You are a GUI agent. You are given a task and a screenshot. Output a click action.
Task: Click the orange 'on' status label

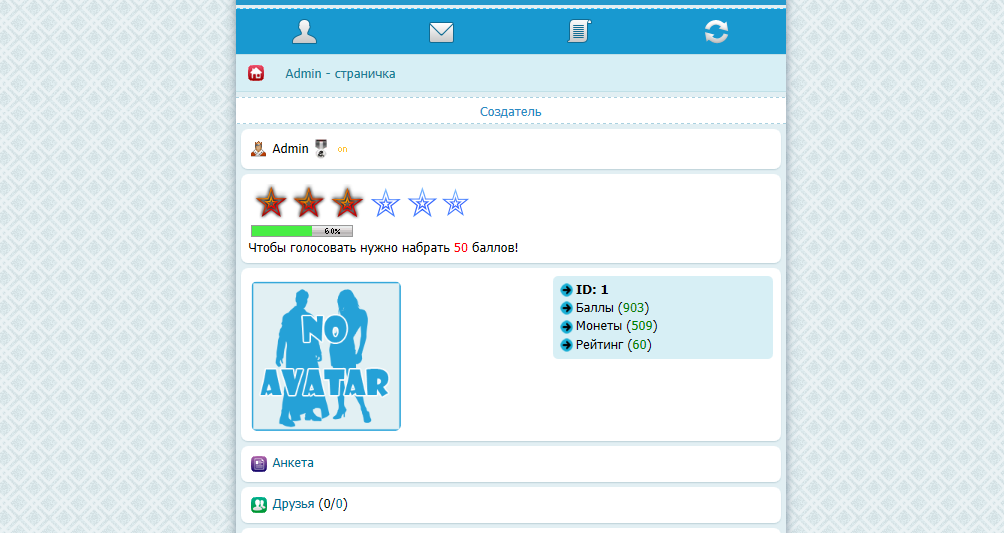point(343,149)
